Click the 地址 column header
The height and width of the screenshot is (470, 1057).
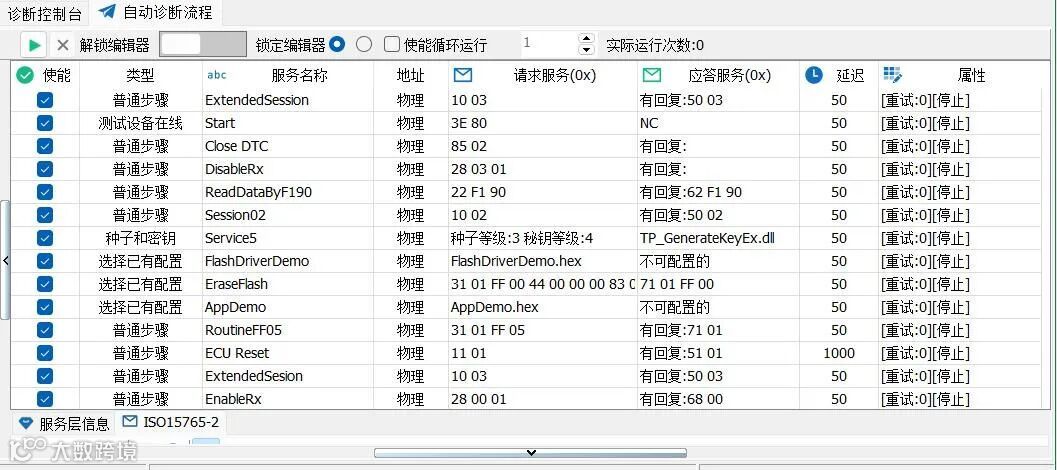(411, 76)
